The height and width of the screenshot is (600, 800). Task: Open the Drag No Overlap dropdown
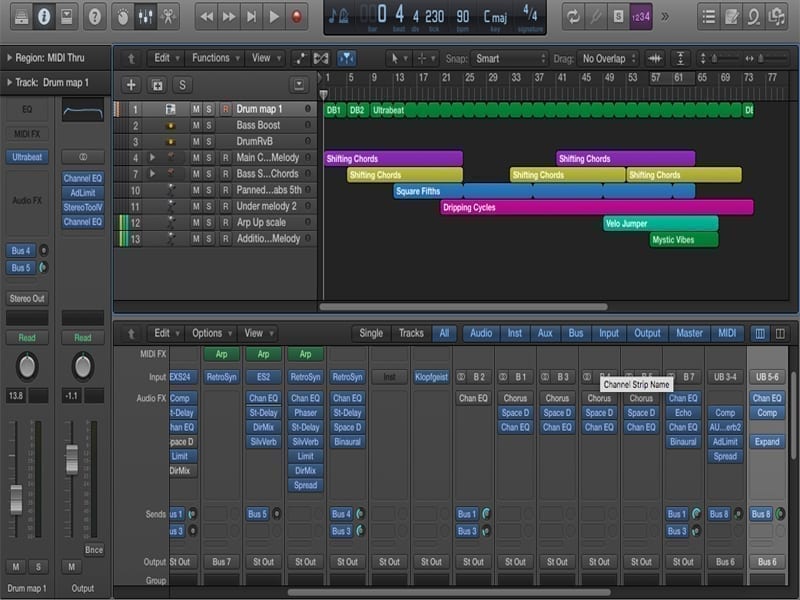[x=606, y=59]
